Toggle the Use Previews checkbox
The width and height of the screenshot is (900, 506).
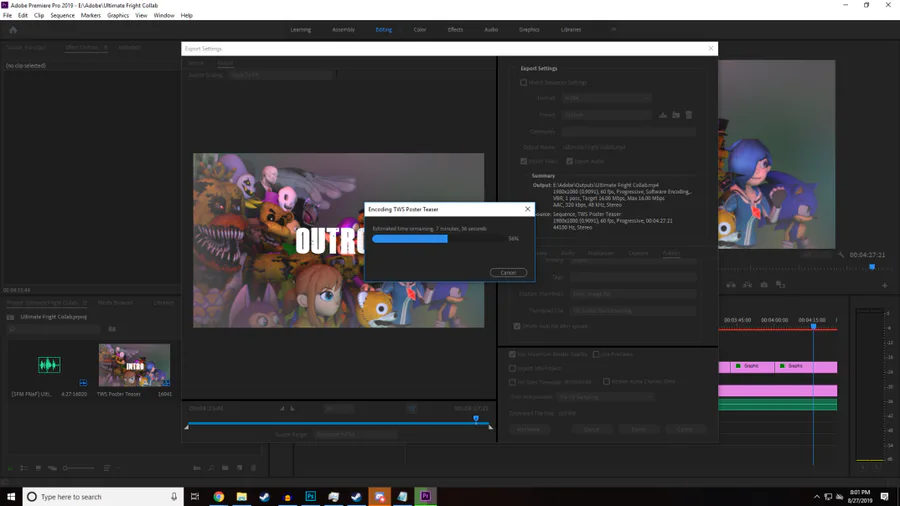[x=596, y=355]
